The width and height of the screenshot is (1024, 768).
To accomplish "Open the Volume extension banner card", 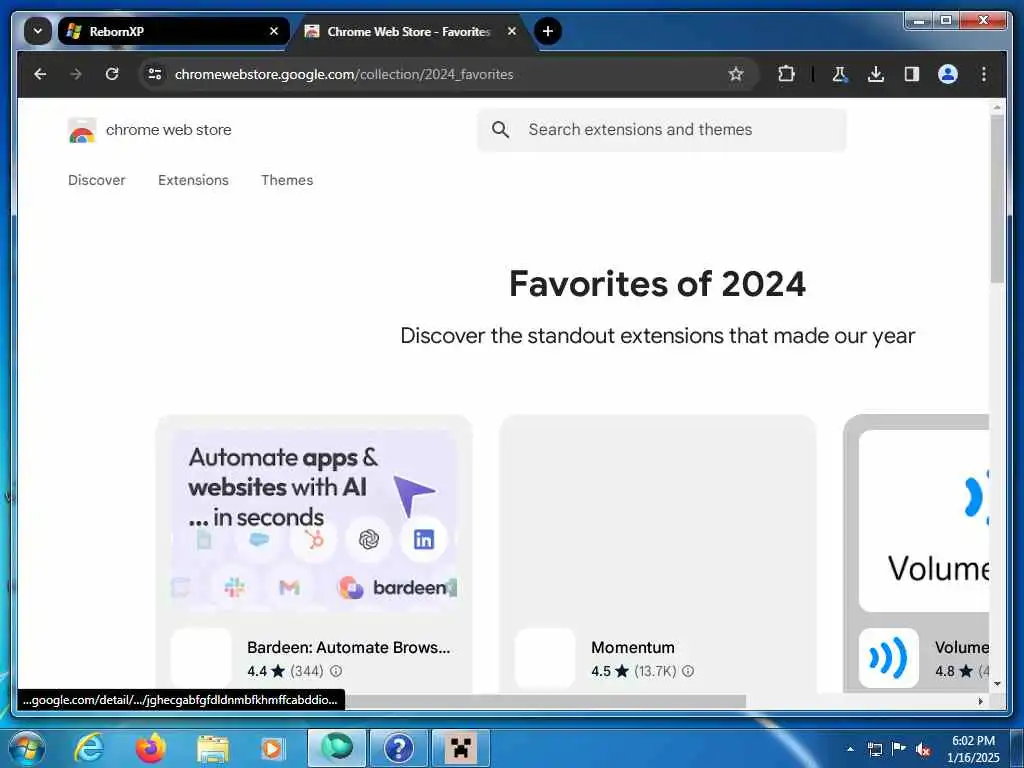I will pos(923,520).
